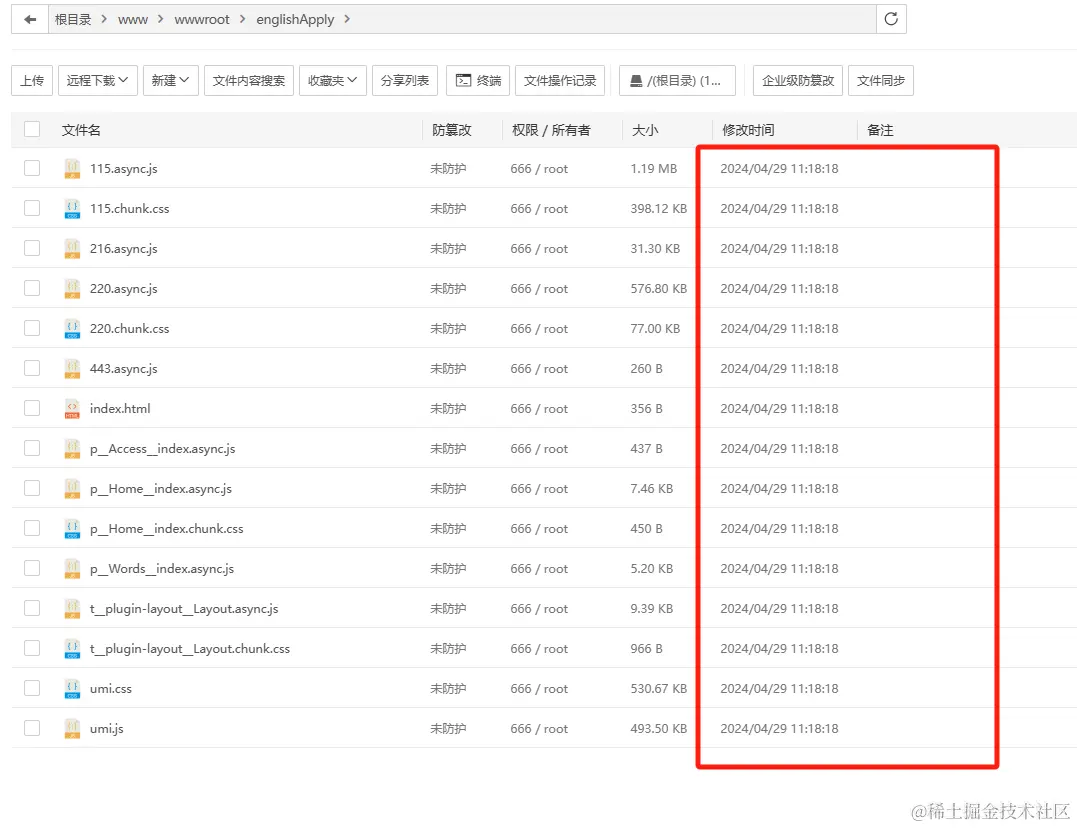
Task: Check the box for 115.async.js
Action: [32, 168]
